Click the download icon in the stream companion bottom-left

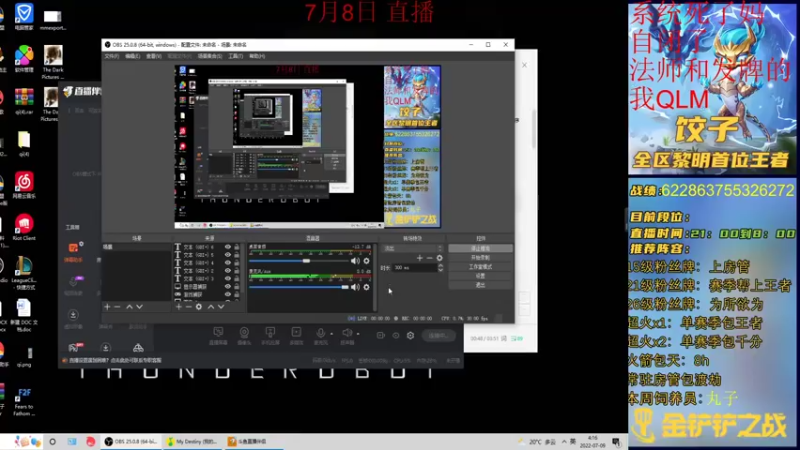(106, 348)
